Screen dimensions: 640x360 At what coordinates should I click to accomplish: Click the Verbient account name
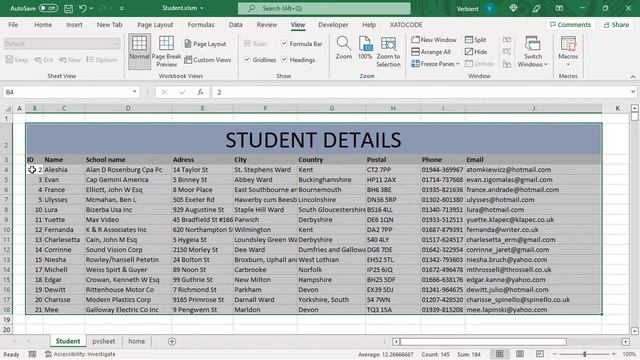point(467,8)
